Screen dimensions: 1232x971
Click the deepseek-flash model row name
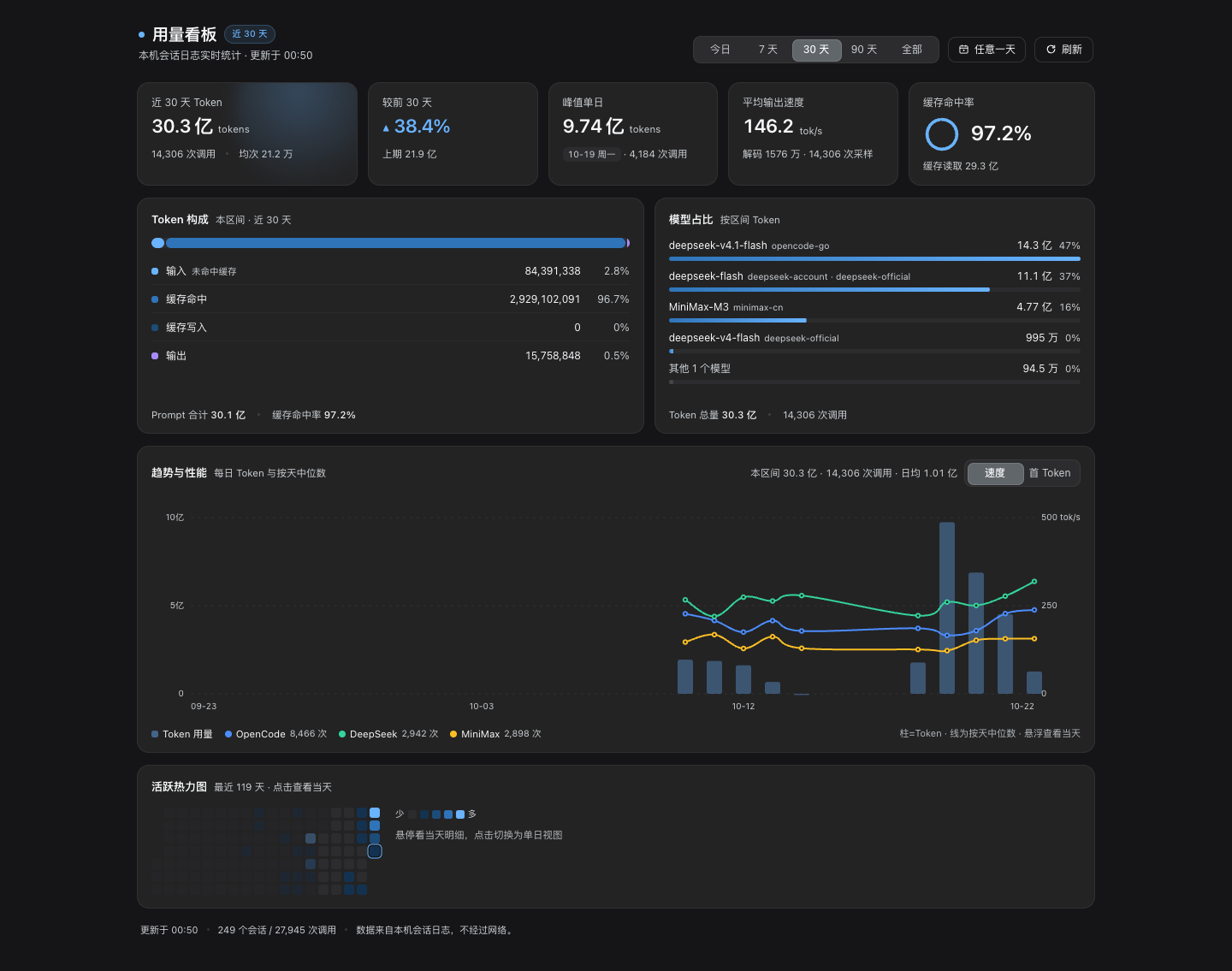tap(706, 276)
